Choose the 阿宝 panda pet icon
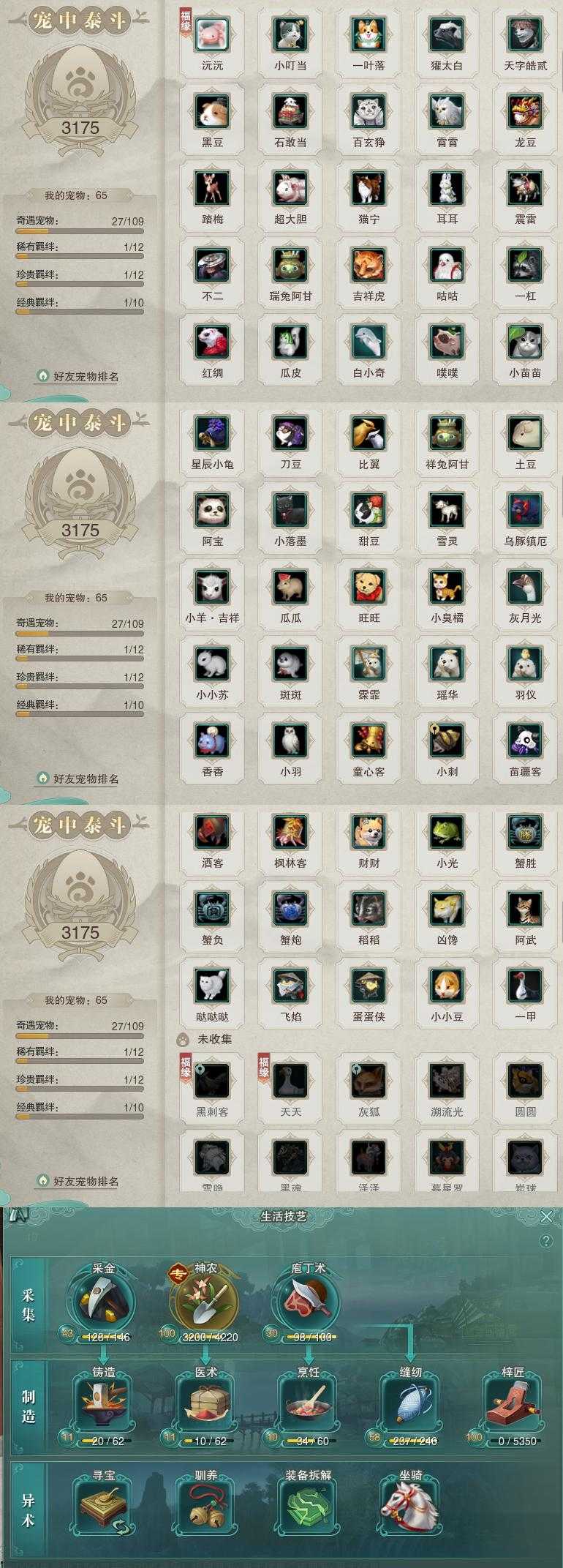This screenshot has width=563, height=1568. (213, 509)
